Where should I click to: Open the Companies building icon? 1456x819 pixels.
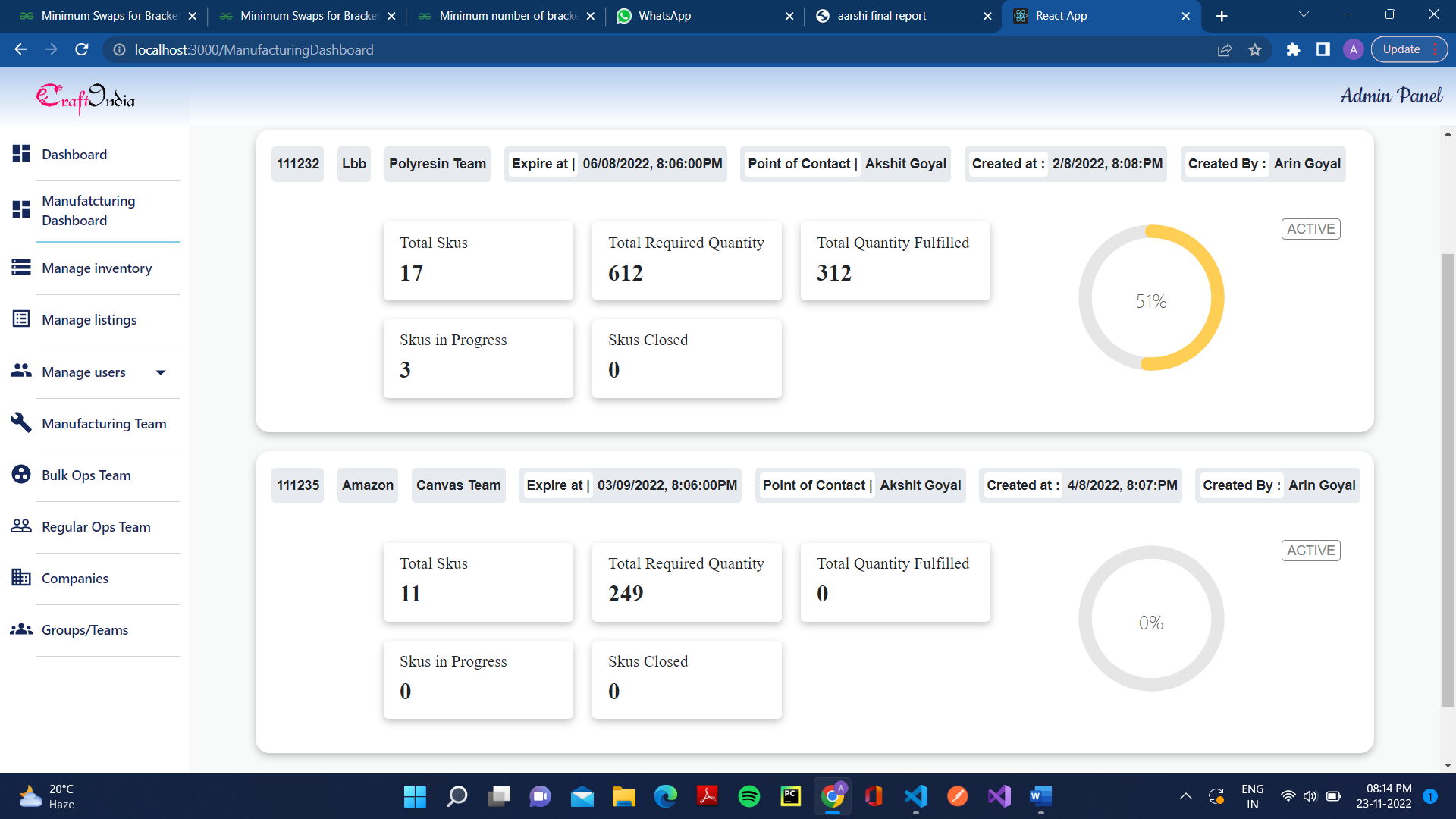(x=20, y=578)
